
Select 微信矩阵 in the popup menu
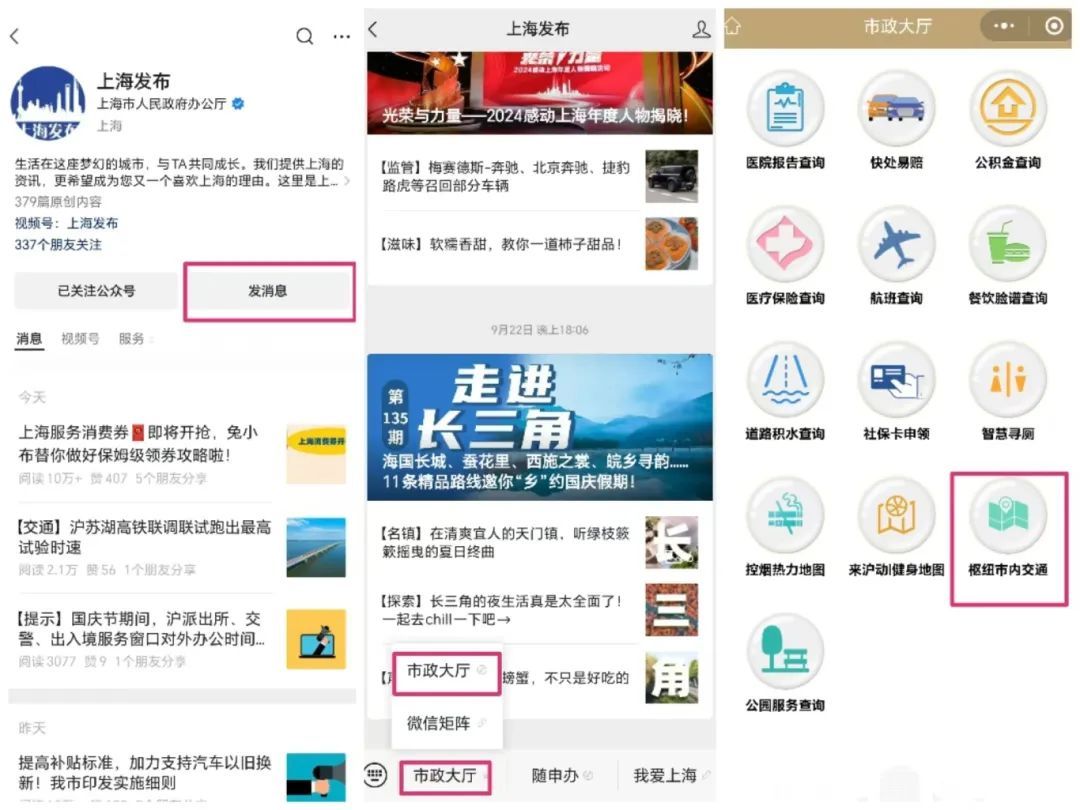coord(446,723)
